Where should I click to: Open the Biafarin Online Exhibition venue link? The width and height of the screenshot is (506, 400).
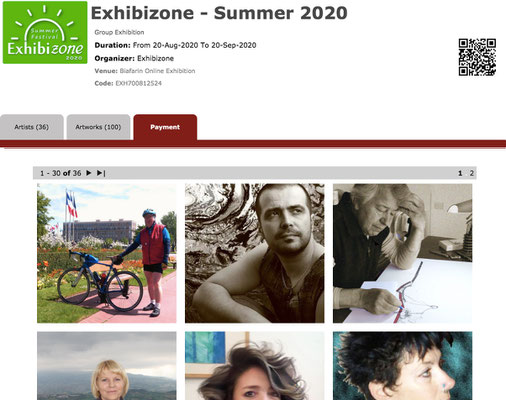[157, 71]
